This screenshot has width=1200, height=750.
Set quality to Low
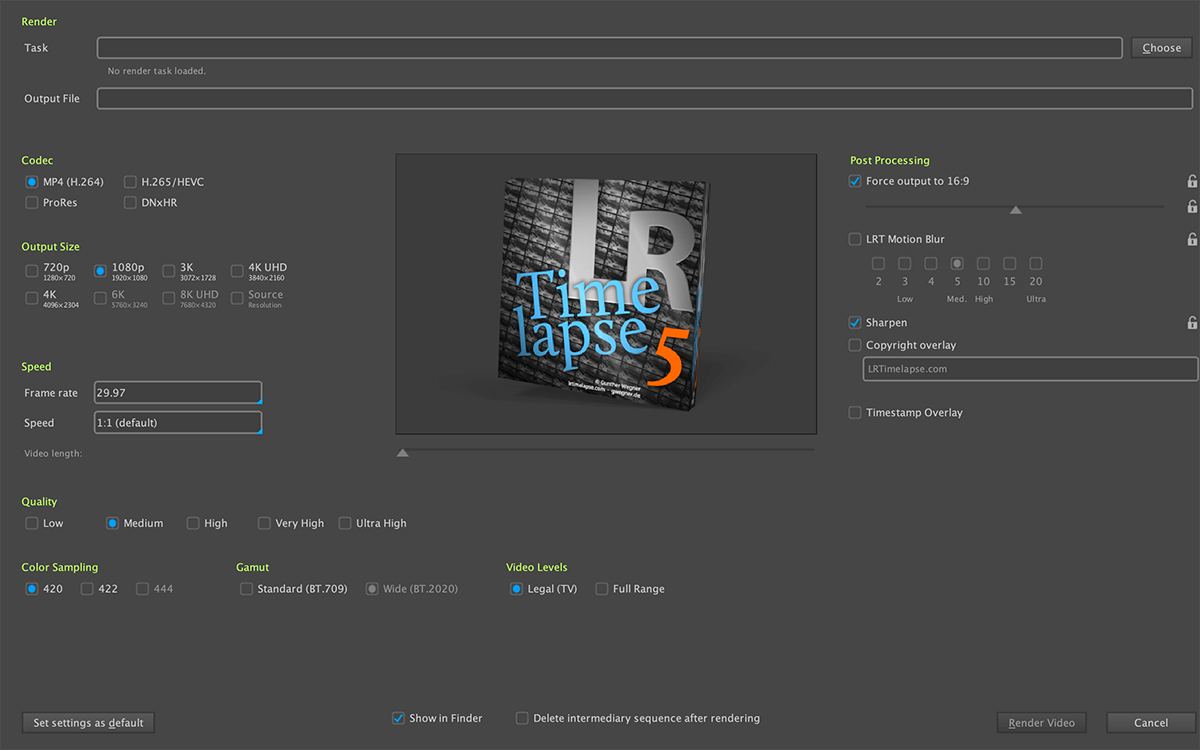[32, 523]
